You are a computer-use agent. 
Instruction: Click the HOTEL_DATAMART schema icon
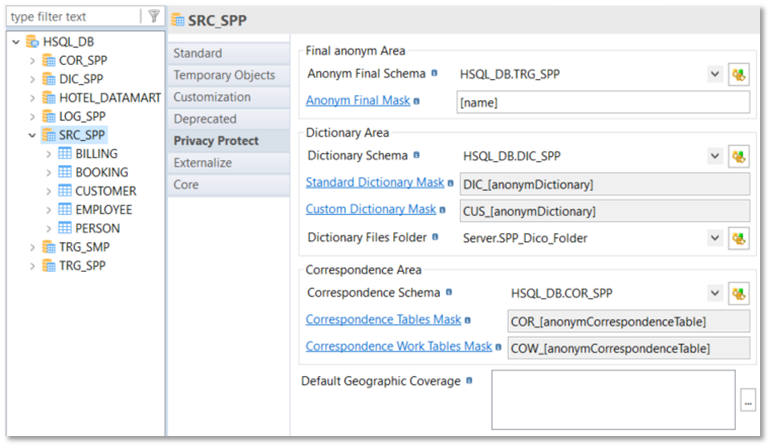49,98
